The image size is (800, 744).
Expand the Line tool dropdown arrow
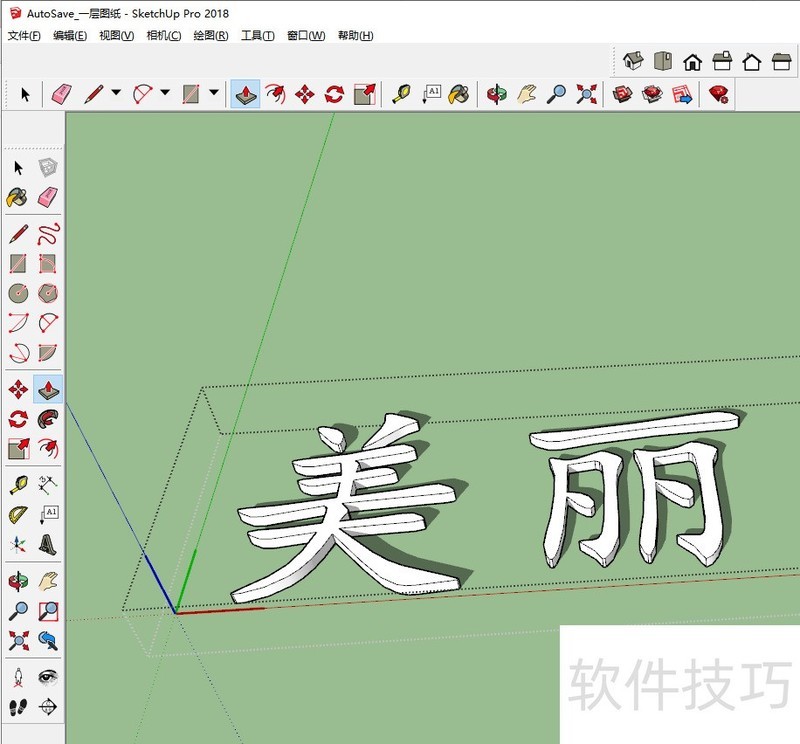pos(115,95)
